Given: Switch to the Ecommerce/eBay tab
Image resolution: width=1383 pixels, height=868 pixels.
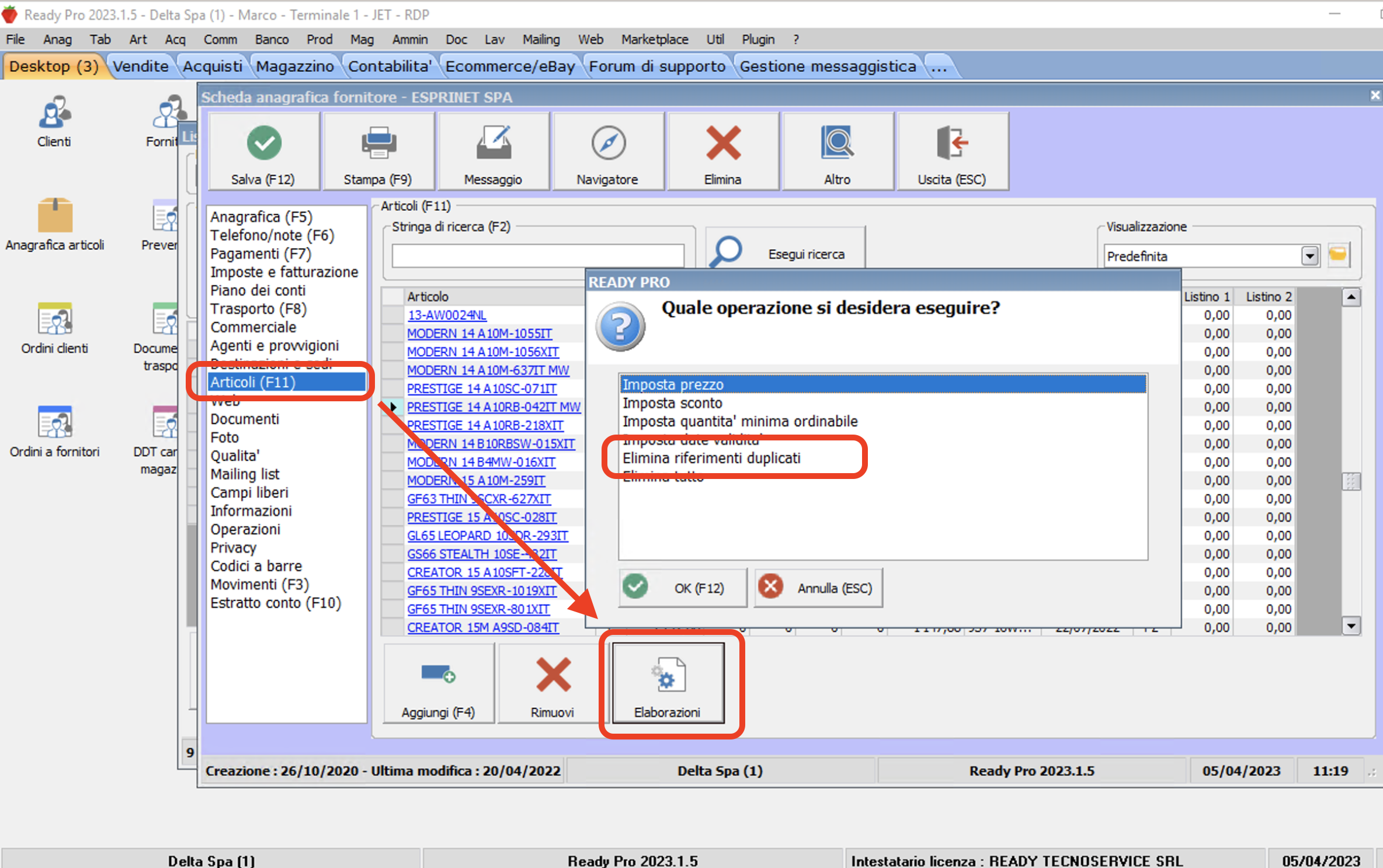Looking at the screenshot, I should [510, 66].
